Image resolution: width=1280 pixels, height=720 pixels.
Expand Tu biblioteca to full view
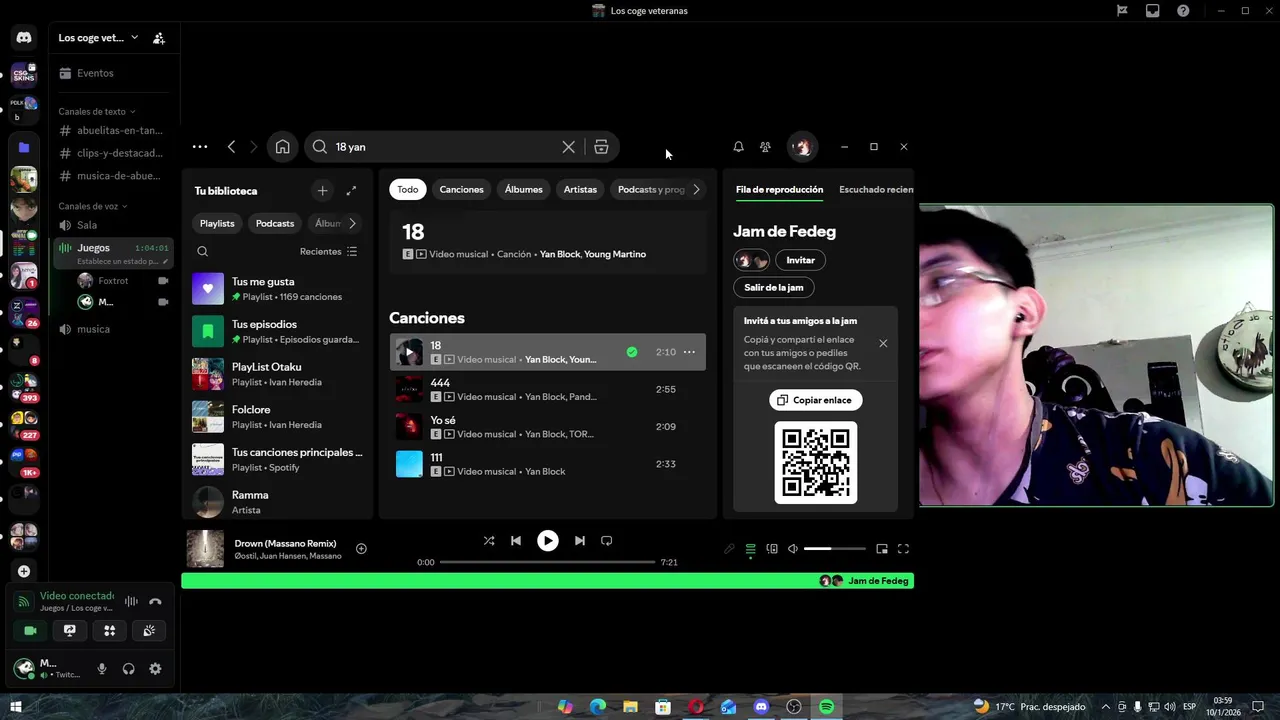tap(351, 190)
